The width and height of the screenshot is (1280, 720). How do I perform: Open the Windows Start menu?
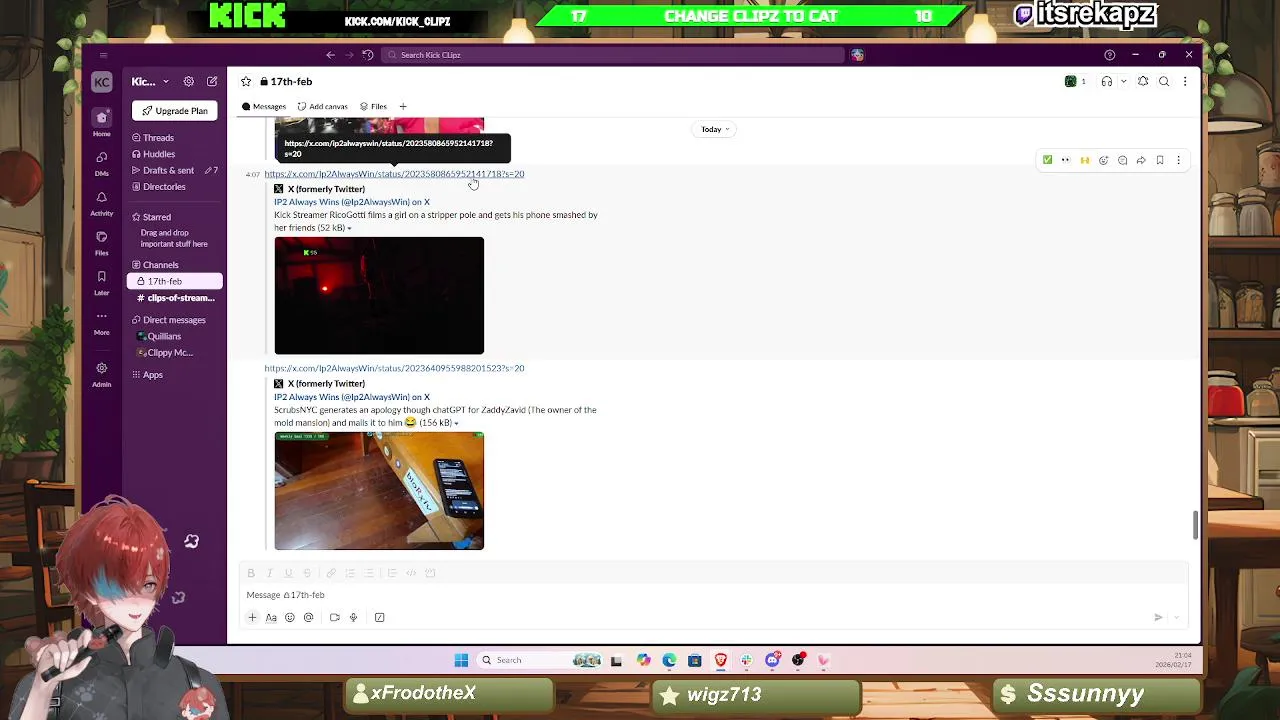coord(461,660)
